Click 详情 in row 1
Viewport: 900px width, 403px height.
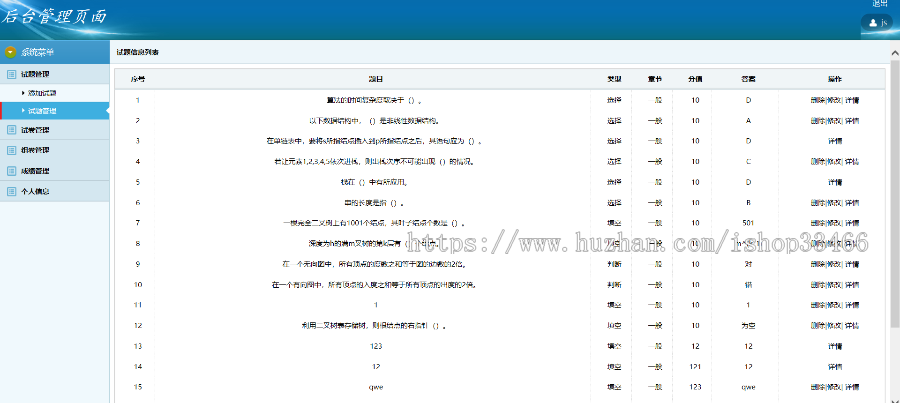tap(852, 100)
